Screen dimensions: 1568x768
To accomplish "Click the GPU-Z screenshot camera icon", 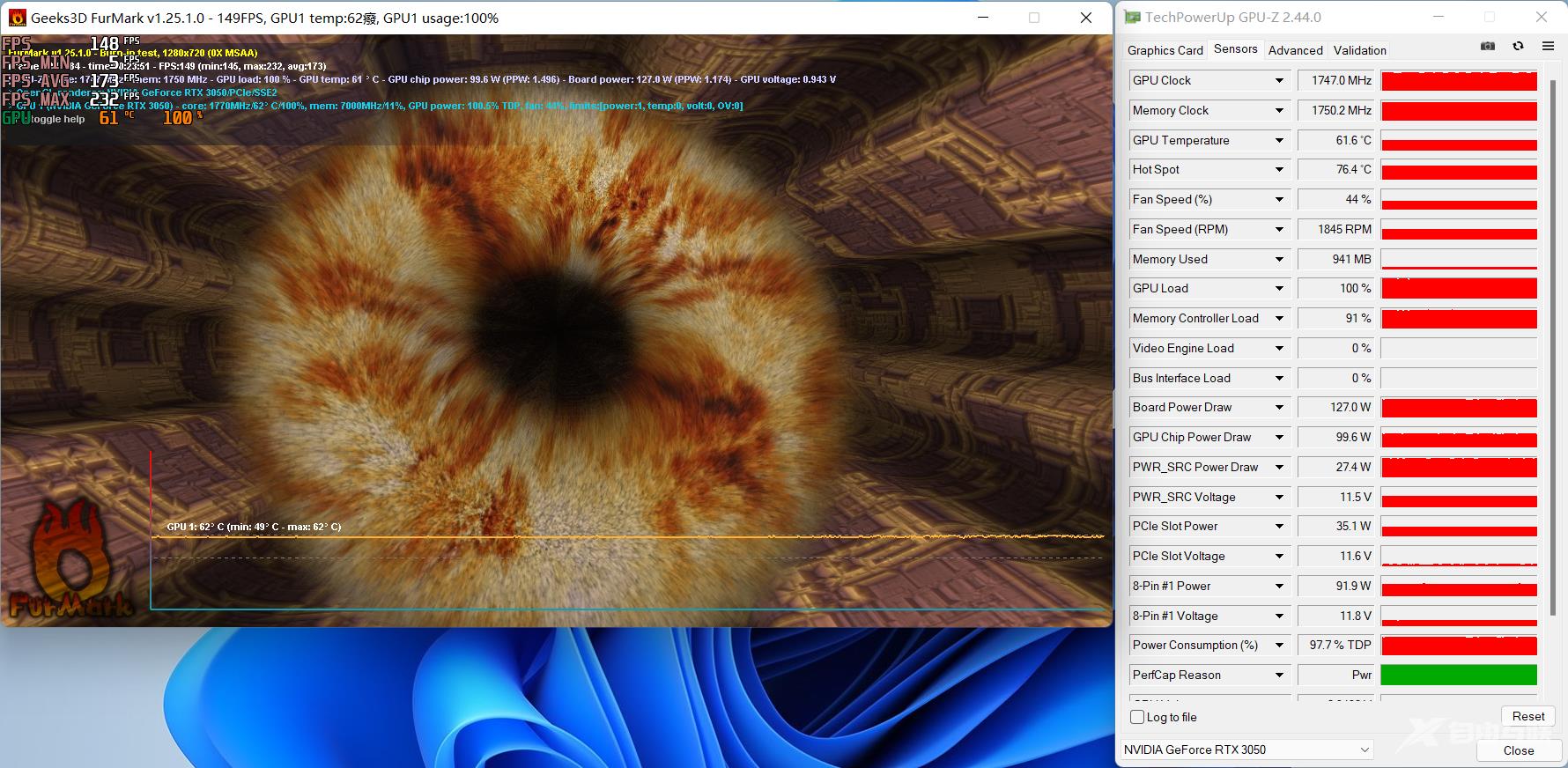I will pos(1488,47).
